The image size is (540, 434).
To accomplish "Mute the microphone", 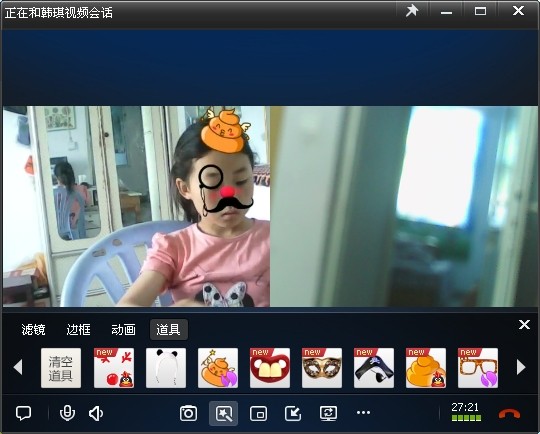I will coord(67,413).
